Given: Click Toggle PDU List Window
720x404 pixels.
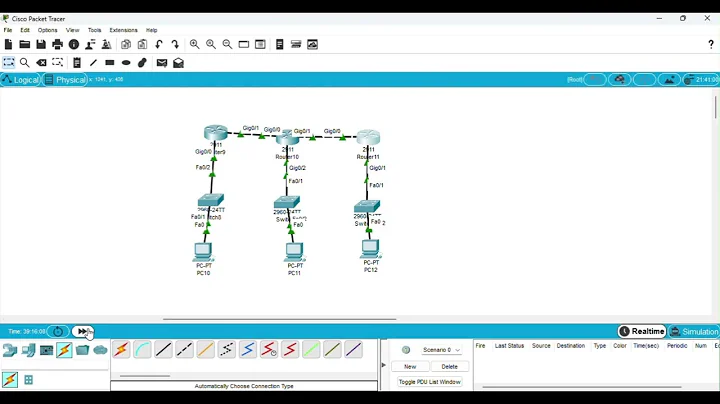Looking at the screenshot, I should pyautogui.click(x=430, y=382).
